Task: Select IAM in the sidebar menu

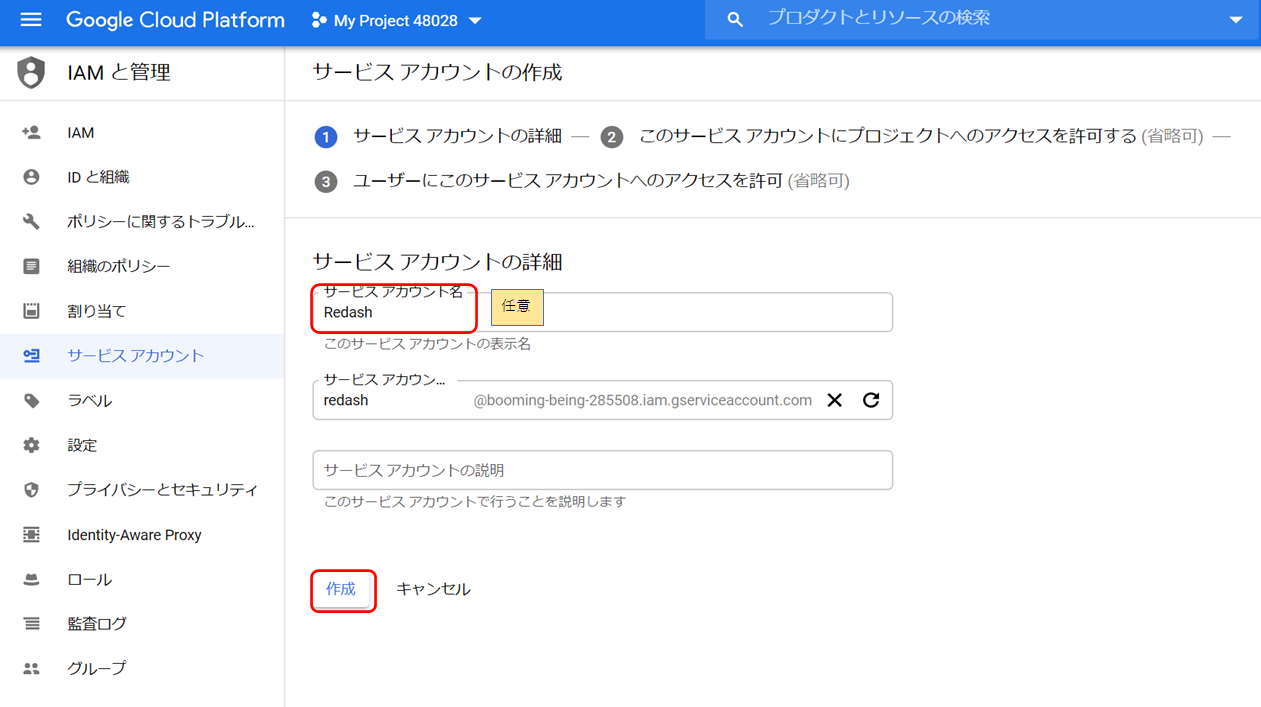Action: [x=79, y=132]
